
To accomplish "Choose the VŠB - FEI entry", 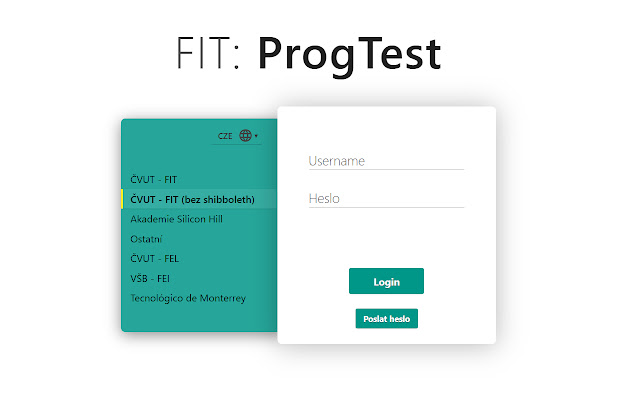I will coord(150,278).
